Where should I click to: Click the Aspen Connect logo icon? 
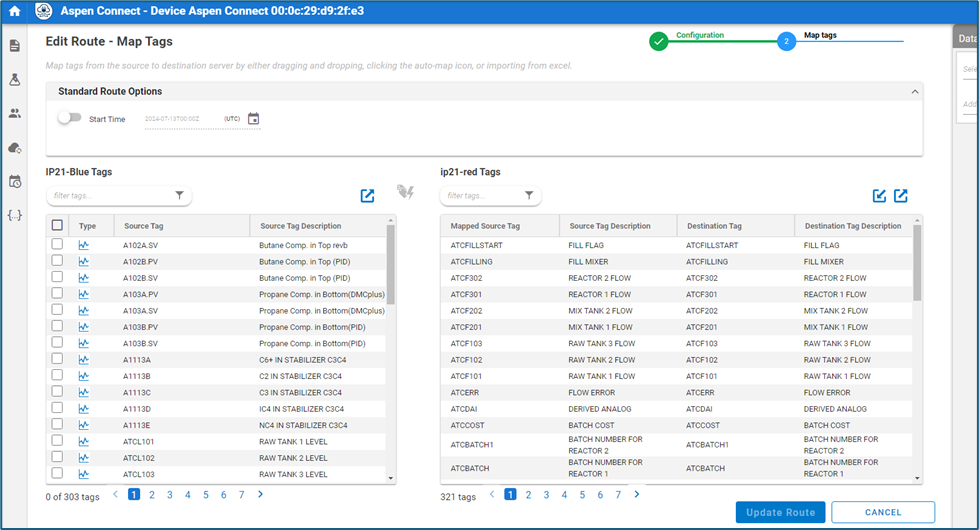point(43,11)
